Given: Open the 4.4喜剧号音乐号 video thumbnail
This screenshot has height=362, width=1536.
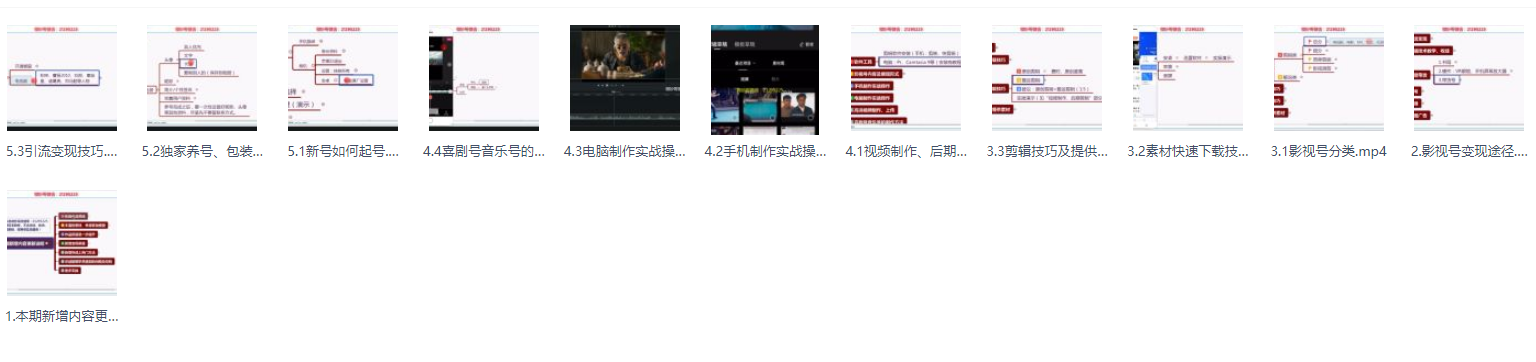Looking at the screenshot, I should coord(484,78).
